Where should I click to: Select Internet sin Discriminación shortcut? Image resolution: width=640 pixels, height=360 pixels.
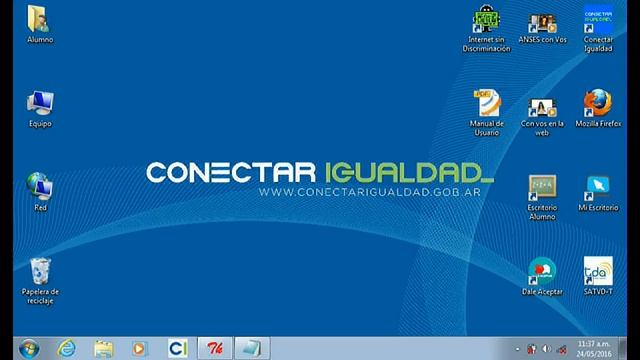(486, 29)
